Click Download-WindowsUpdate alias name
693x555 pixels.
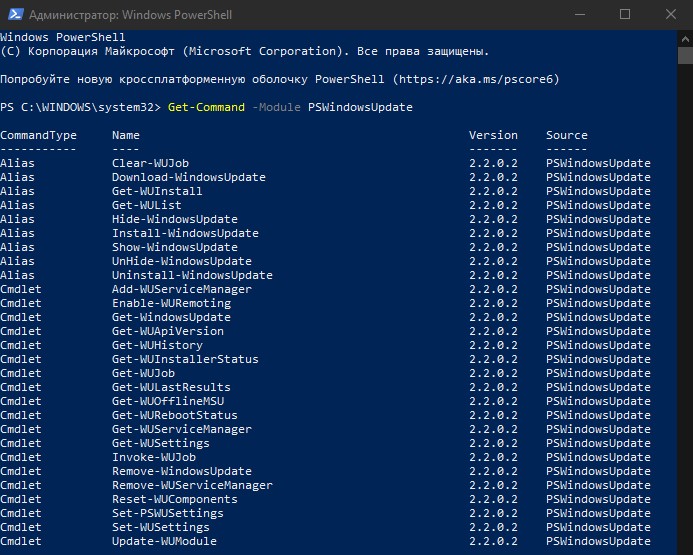[189, 177]
